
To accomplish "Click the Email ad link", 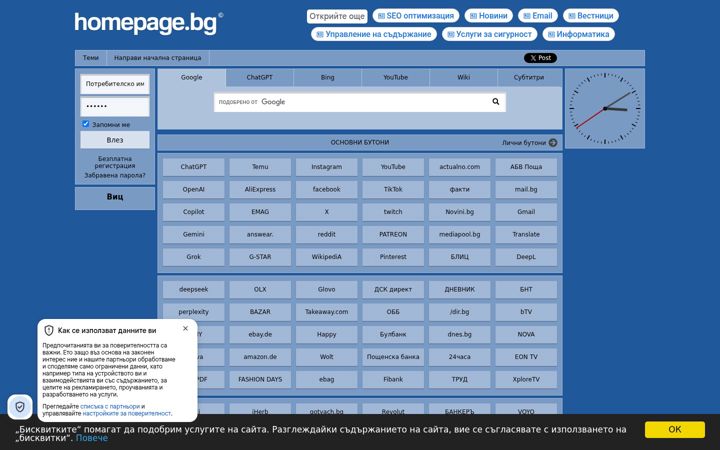I will [538, 16].
